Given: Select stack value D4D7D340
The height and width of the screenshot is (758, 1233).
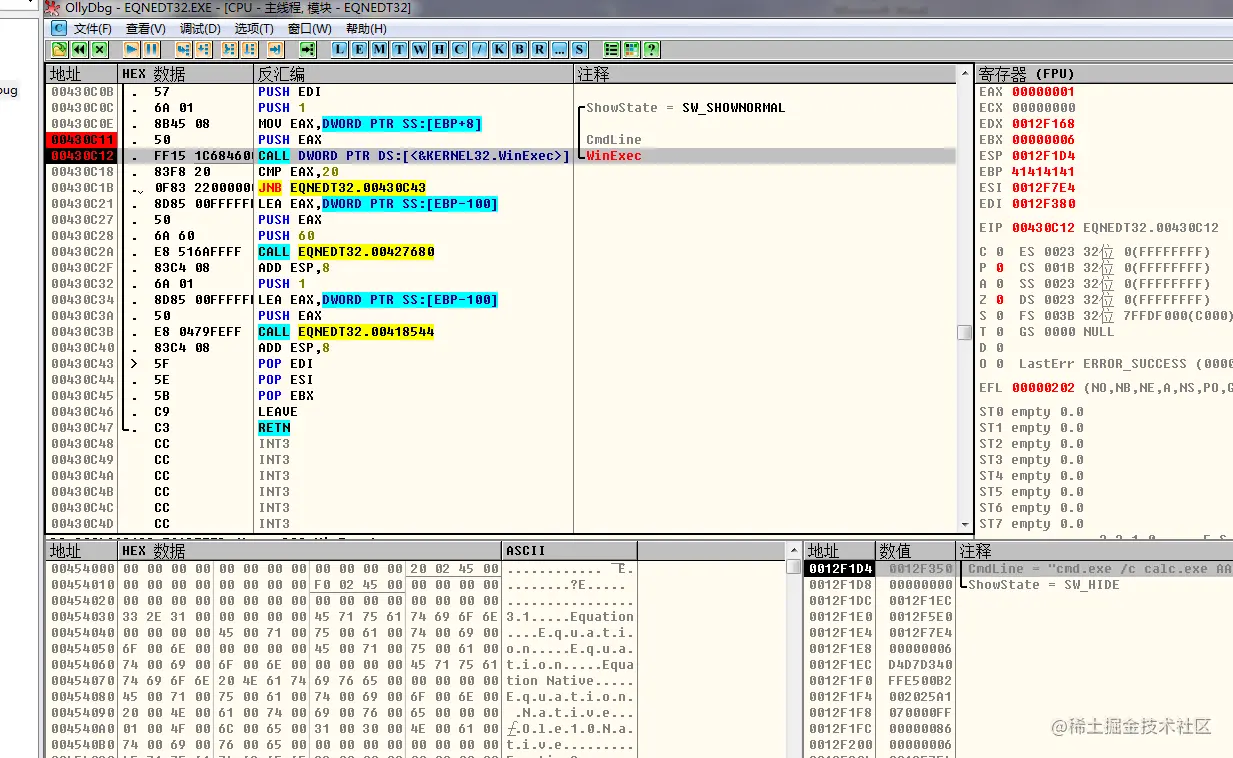Looking at the screenshot, I should (x=922, y=665).
